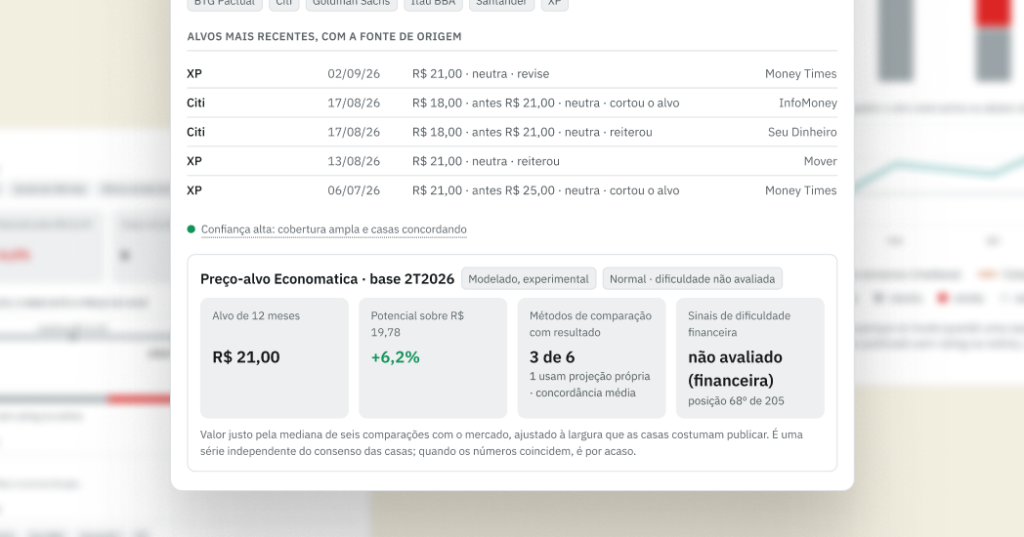Click the Citi 17/08/26 "cortou o alvo" row
1024x537 pixels.
click(512, 103)
